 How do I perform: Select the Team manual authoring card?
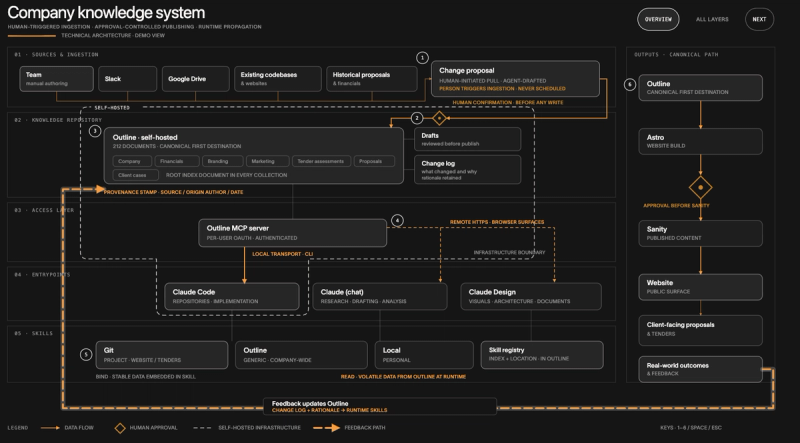[x=57, y=79]
